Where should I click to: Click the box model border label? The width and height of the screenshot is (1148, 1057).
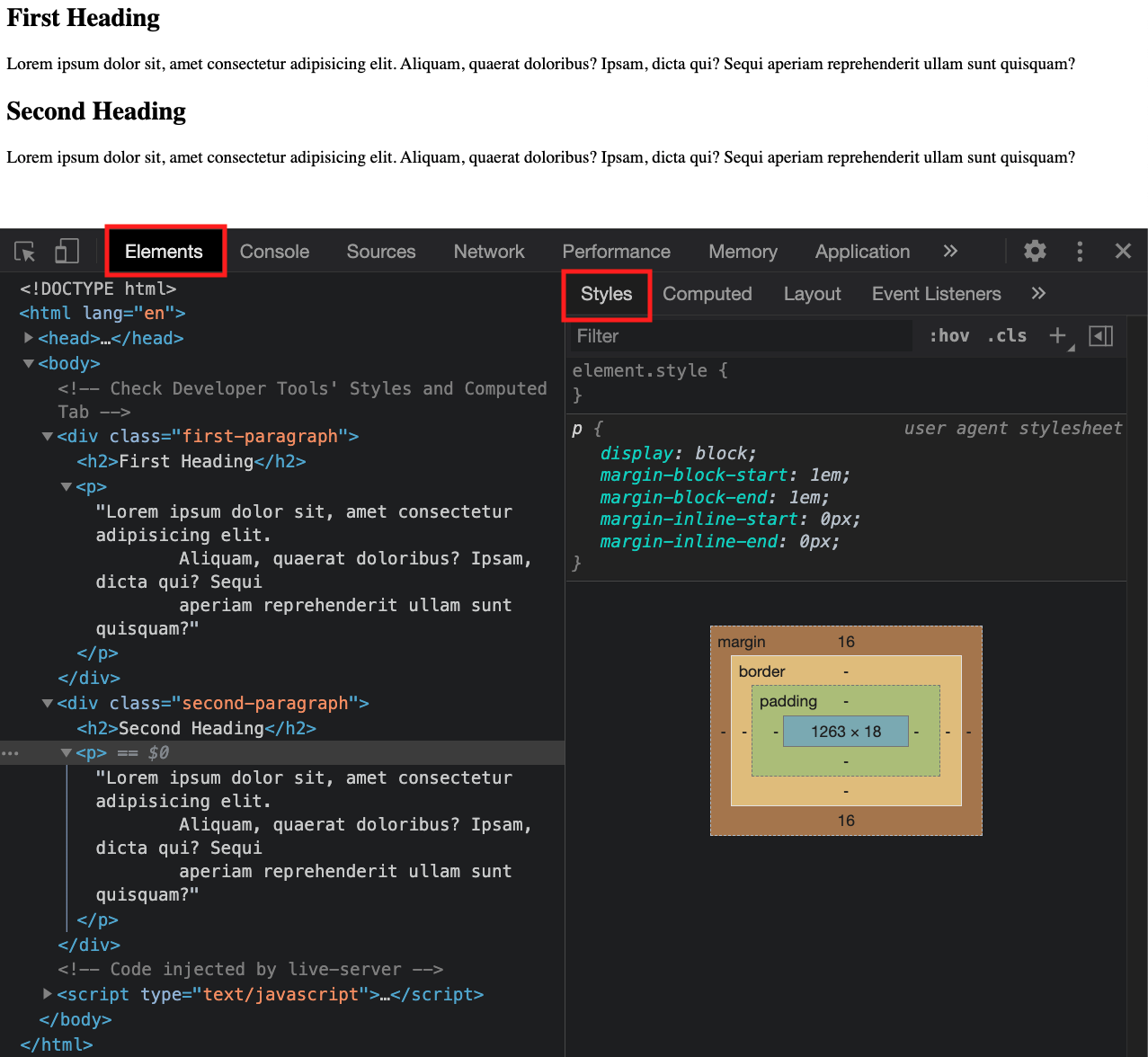click(x=761, y=671)
